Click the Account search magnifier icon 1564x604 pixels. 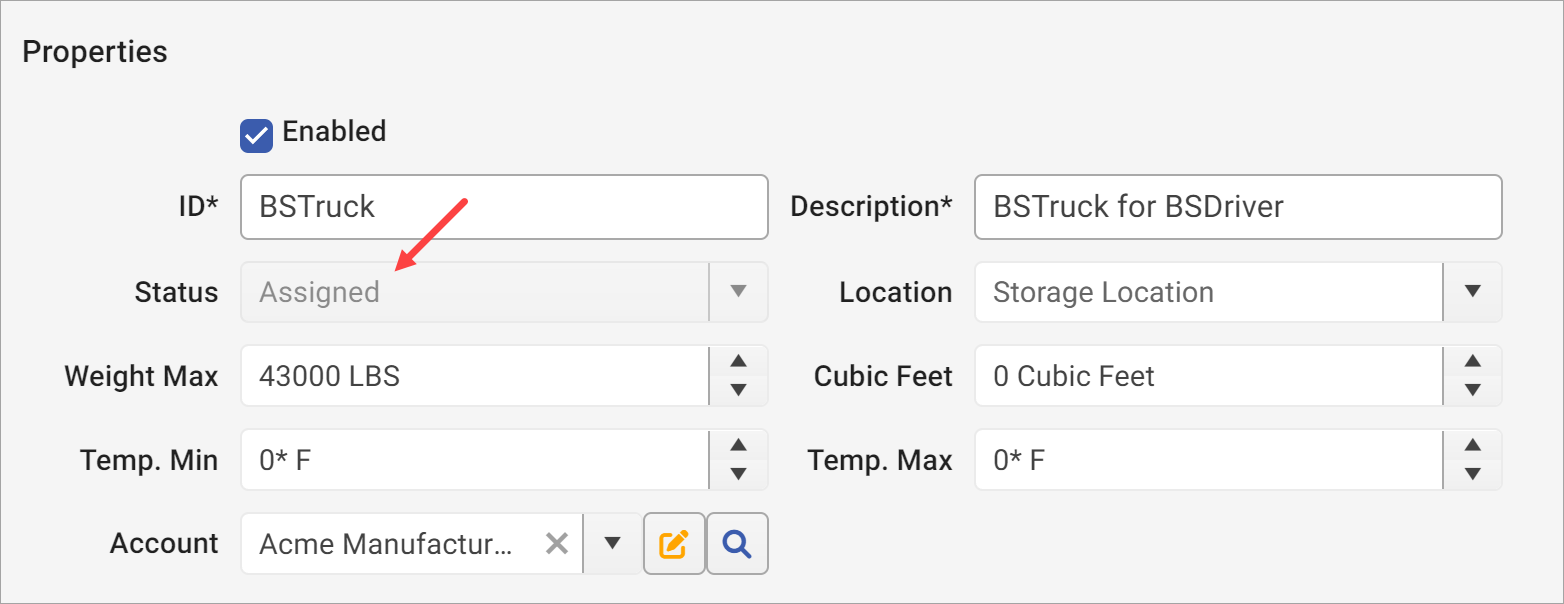pos(738,544)
